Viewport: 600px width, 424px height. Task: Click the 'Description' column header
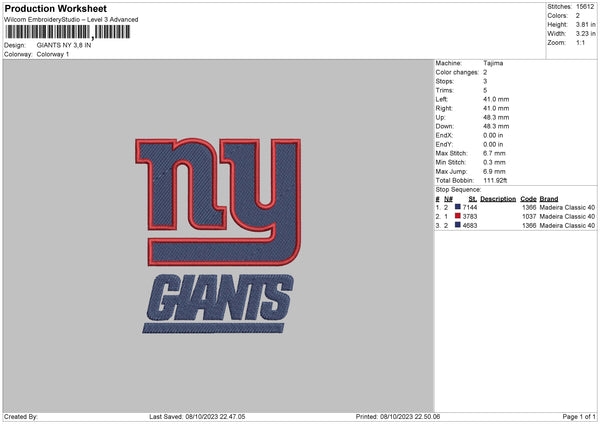pyautogui.click(x=498, y=199)
